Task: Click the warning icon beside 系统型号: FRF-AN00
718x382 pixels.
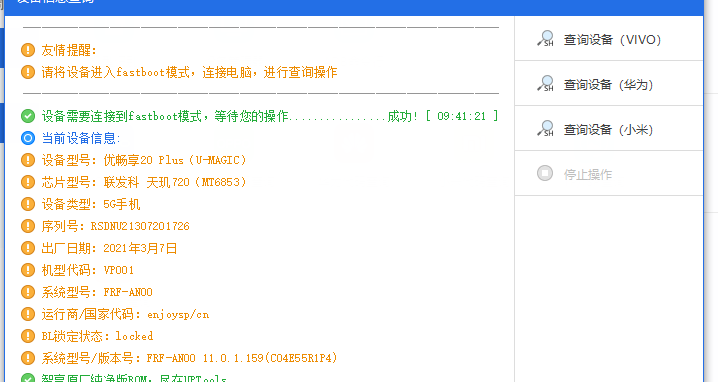Action: tap(28, 292)
